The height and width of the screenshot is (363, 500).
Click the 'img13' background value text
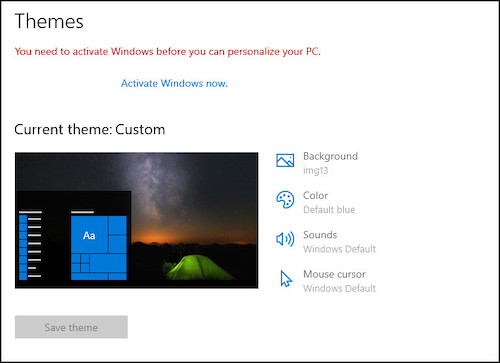point(316,171)
